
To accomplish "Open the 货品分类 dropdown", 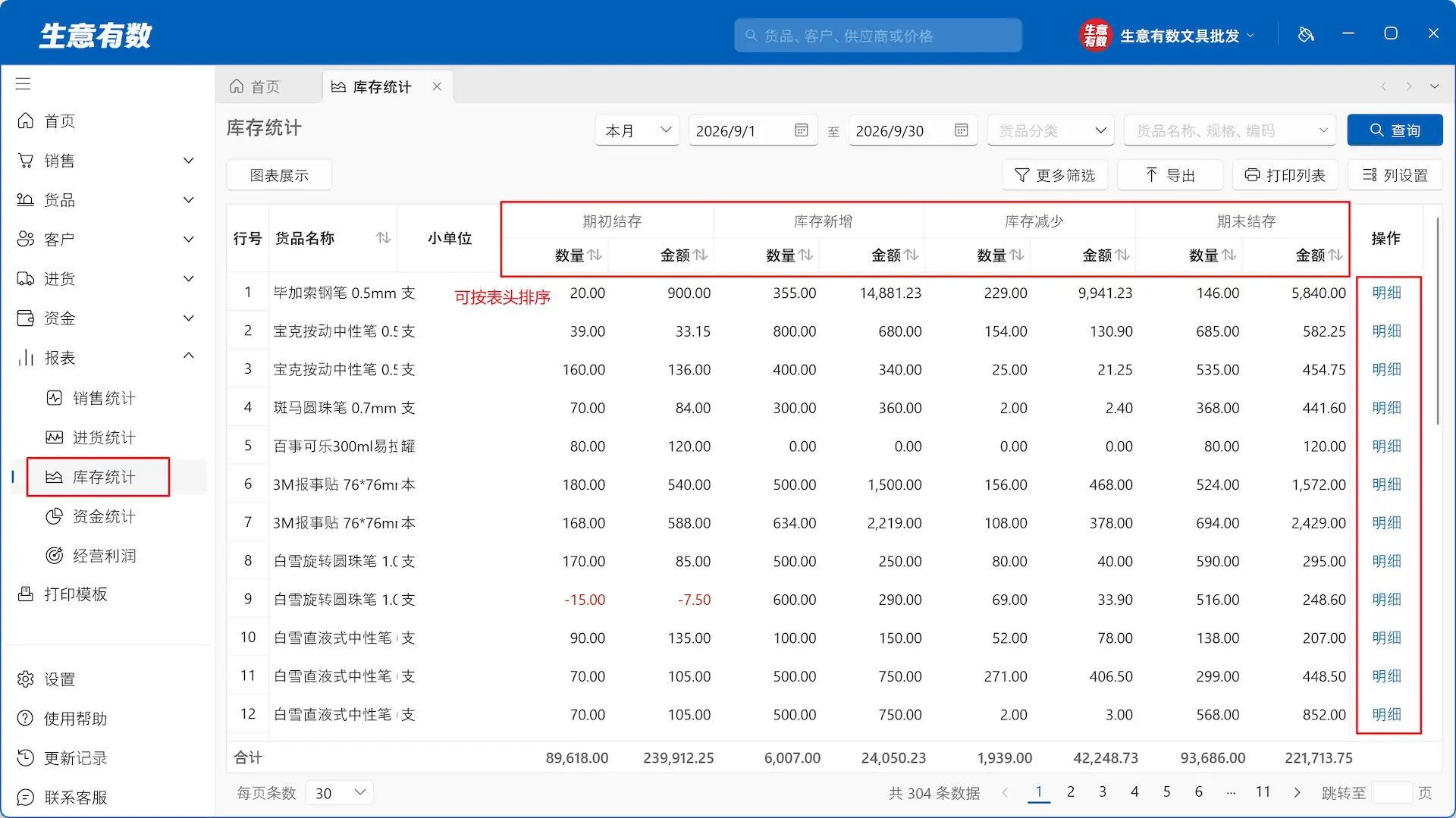I will click(x=1050, y=130).
